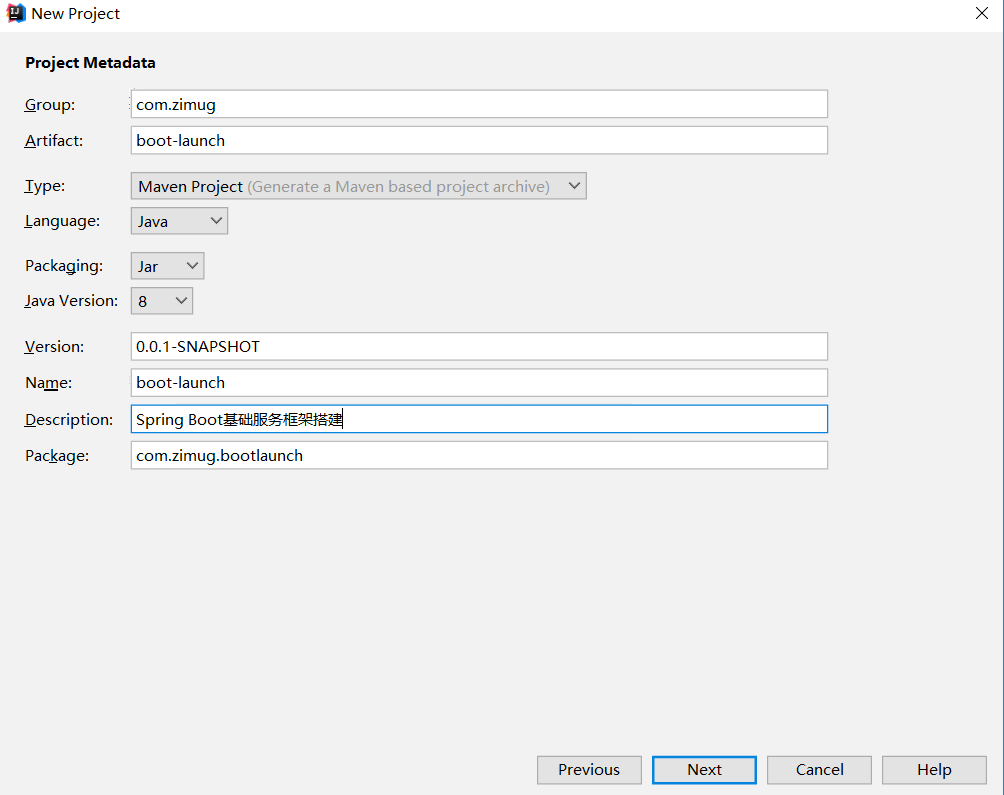
Task: Go back with the Previous button
Action: tap(589, 769)
